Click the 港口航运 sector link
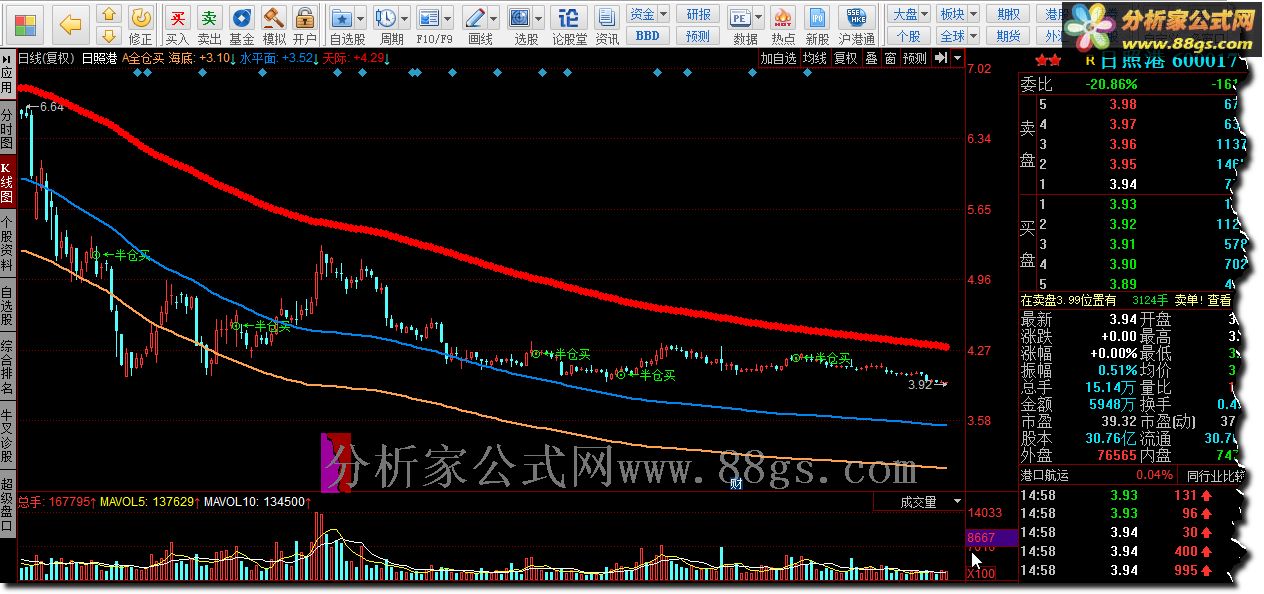This screenshot has width=1264, height=594. pos(1044,475)
